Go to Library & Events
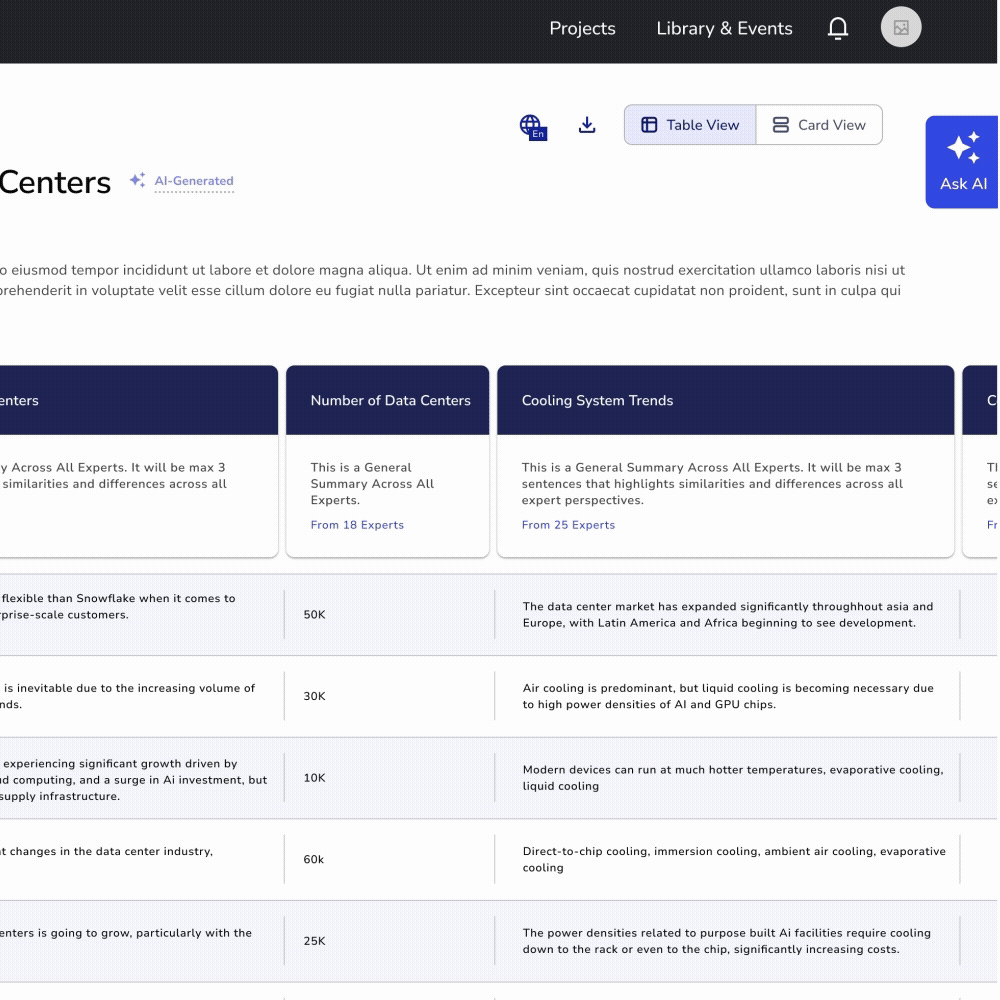The width and height of the screenshot is (1000, 1000). click(x=724, y=29)
